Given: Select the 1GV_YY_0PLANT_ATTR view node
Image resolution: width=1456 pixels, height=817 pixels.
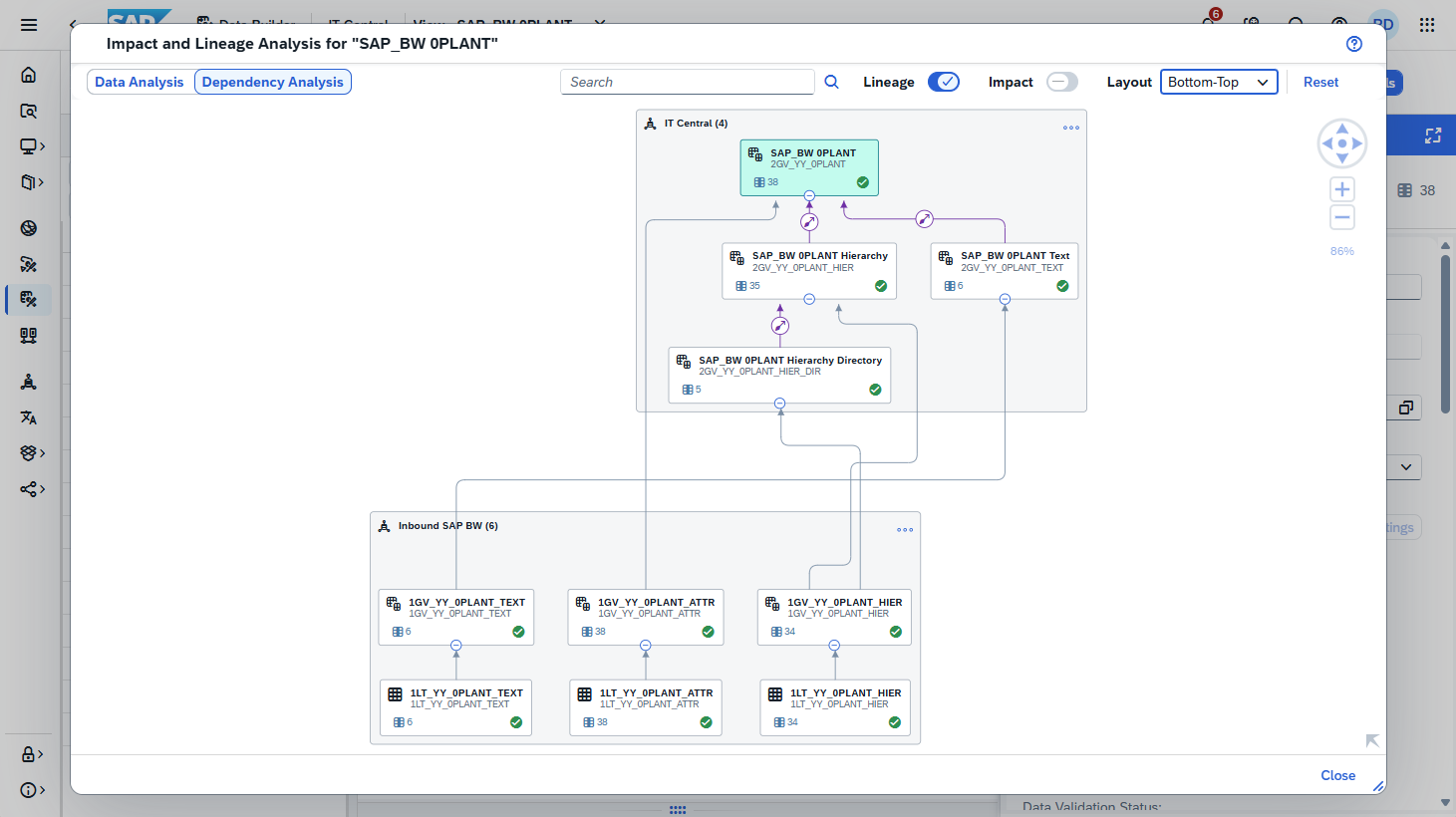Looking at the screenshot, I should pos(646,618).
